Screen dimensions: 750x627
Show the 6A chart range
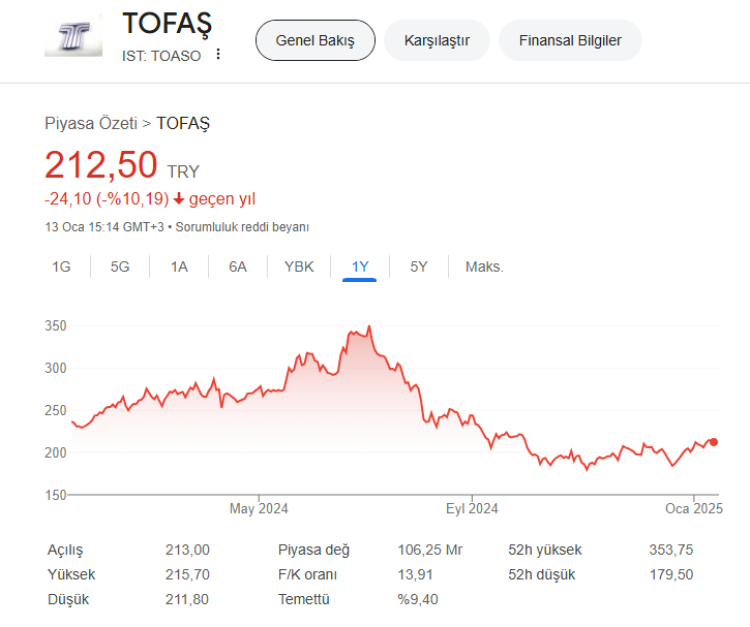237,267
